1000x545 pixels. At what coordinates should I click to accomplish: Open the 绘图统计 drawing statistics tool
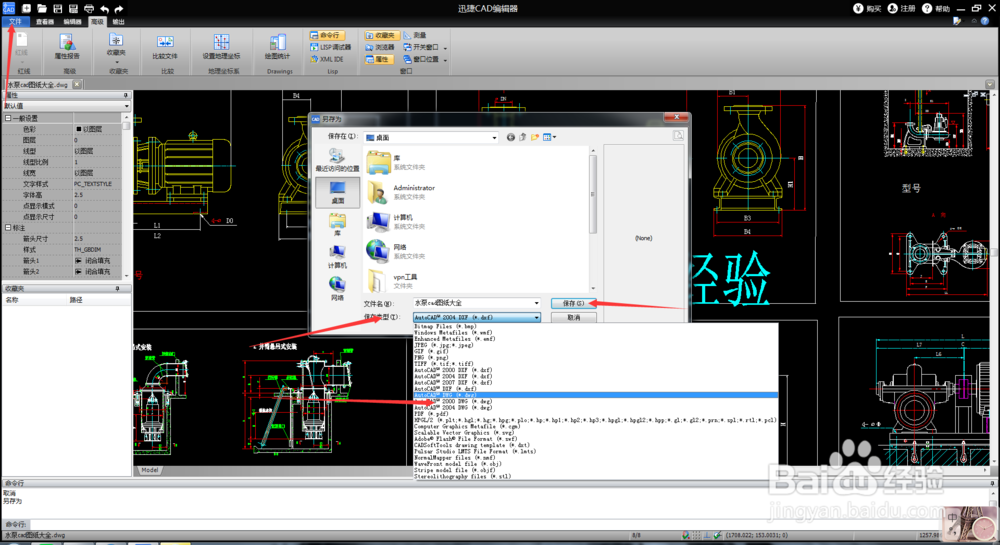pyautogui.click(x=277, y=47)
